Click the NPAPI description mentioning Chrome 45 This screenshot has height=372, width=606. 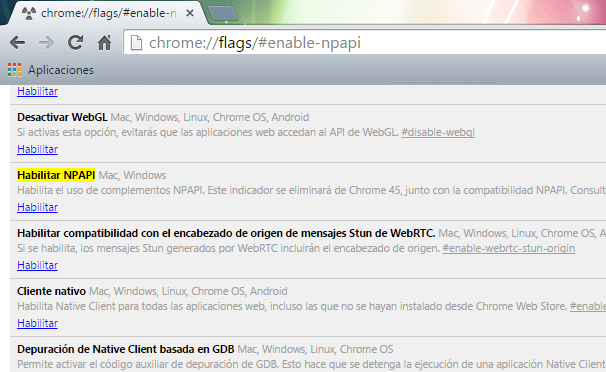point(312,190)
